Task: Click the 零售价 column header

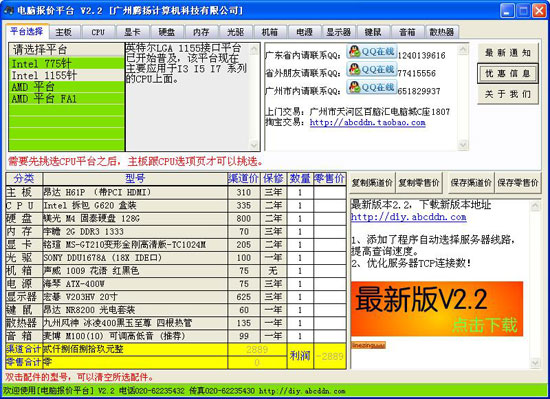Action: click(x=330, y=179)
